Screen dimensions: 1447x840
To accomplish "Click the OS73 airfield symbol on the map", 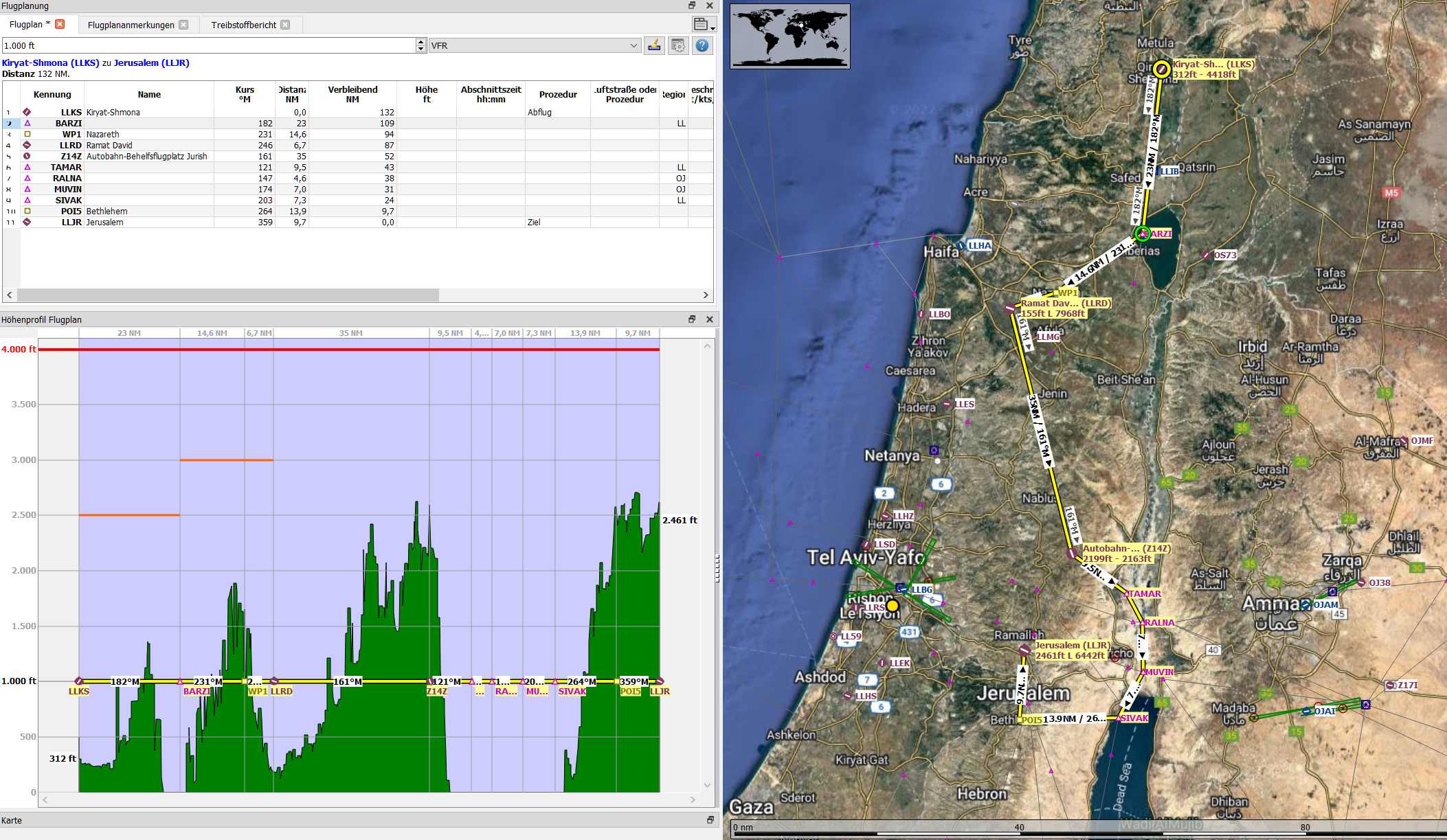I will point(1207,255).
